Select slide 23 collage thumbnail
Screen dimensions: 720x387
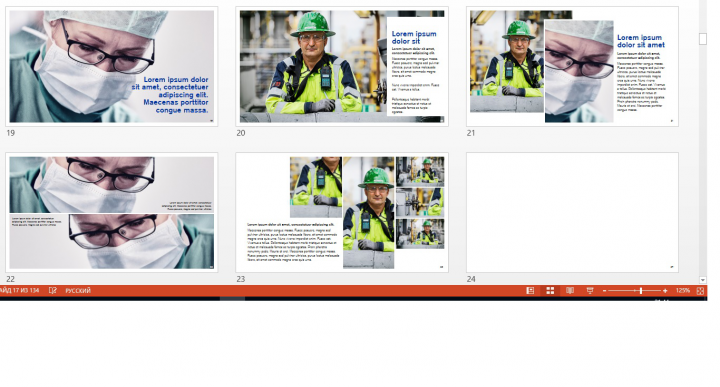pos(342,213)
